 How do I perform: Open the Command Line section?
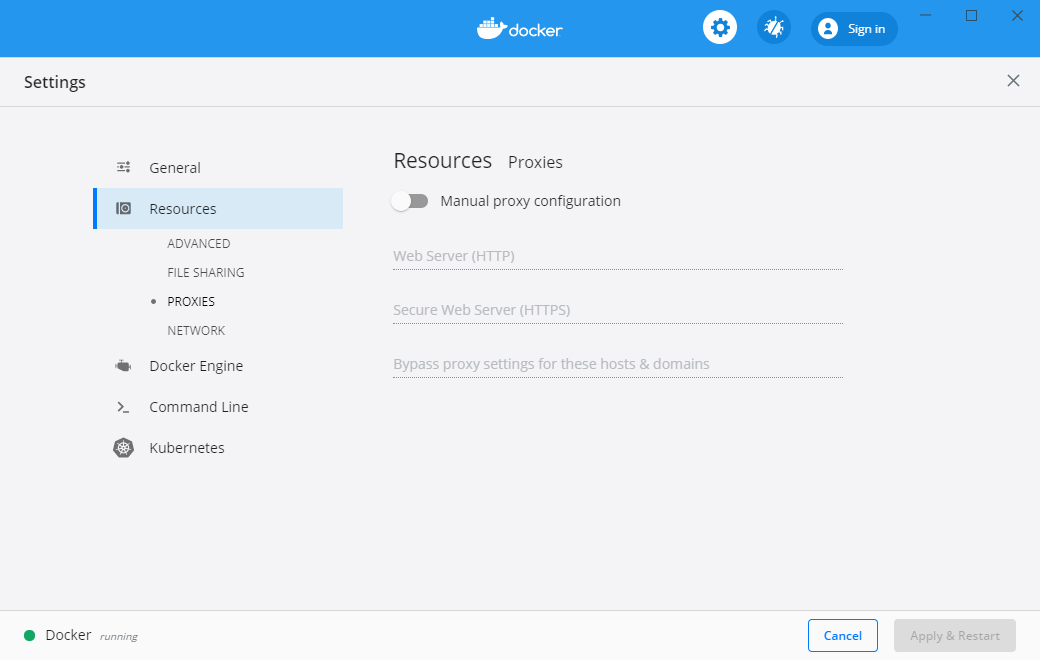pyautogui.click(x=199, y=407)
